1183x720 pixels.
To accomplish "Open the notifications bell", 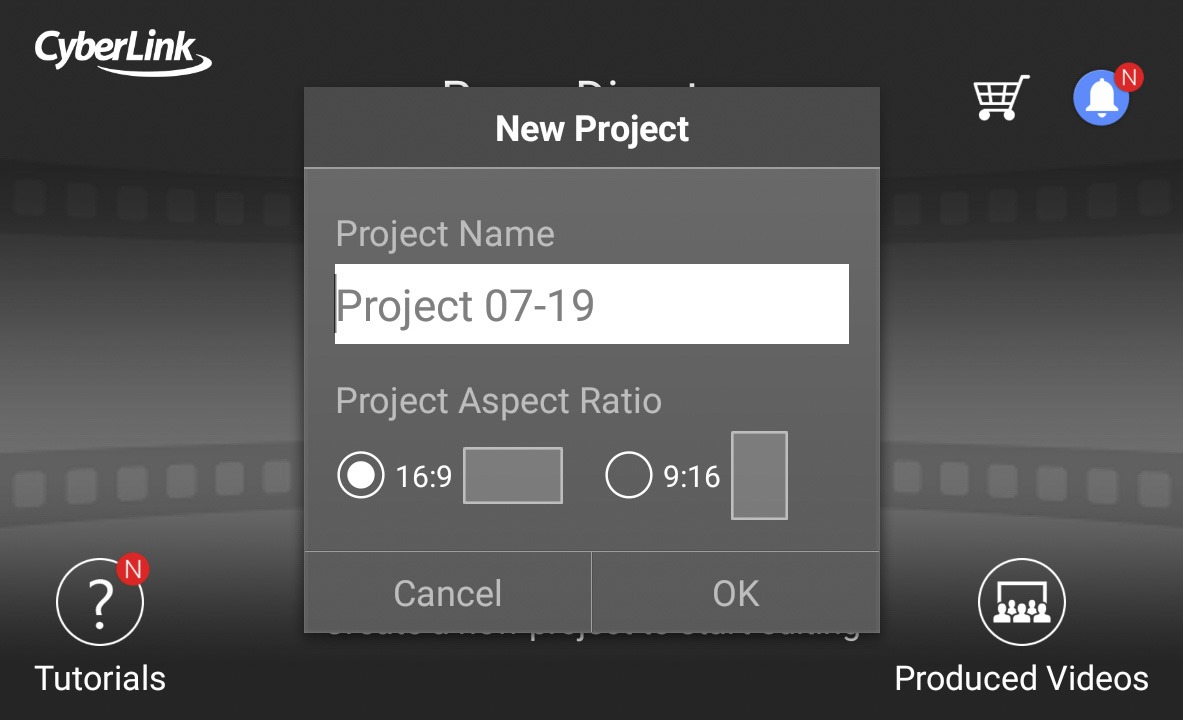I will point(1101,98).
